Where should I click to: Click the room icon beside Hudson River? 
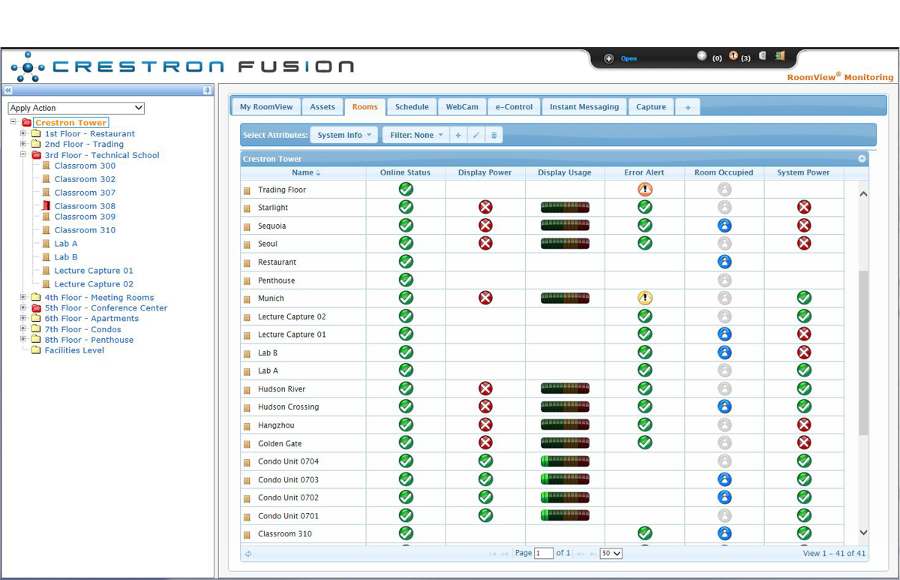pos(247,389)
